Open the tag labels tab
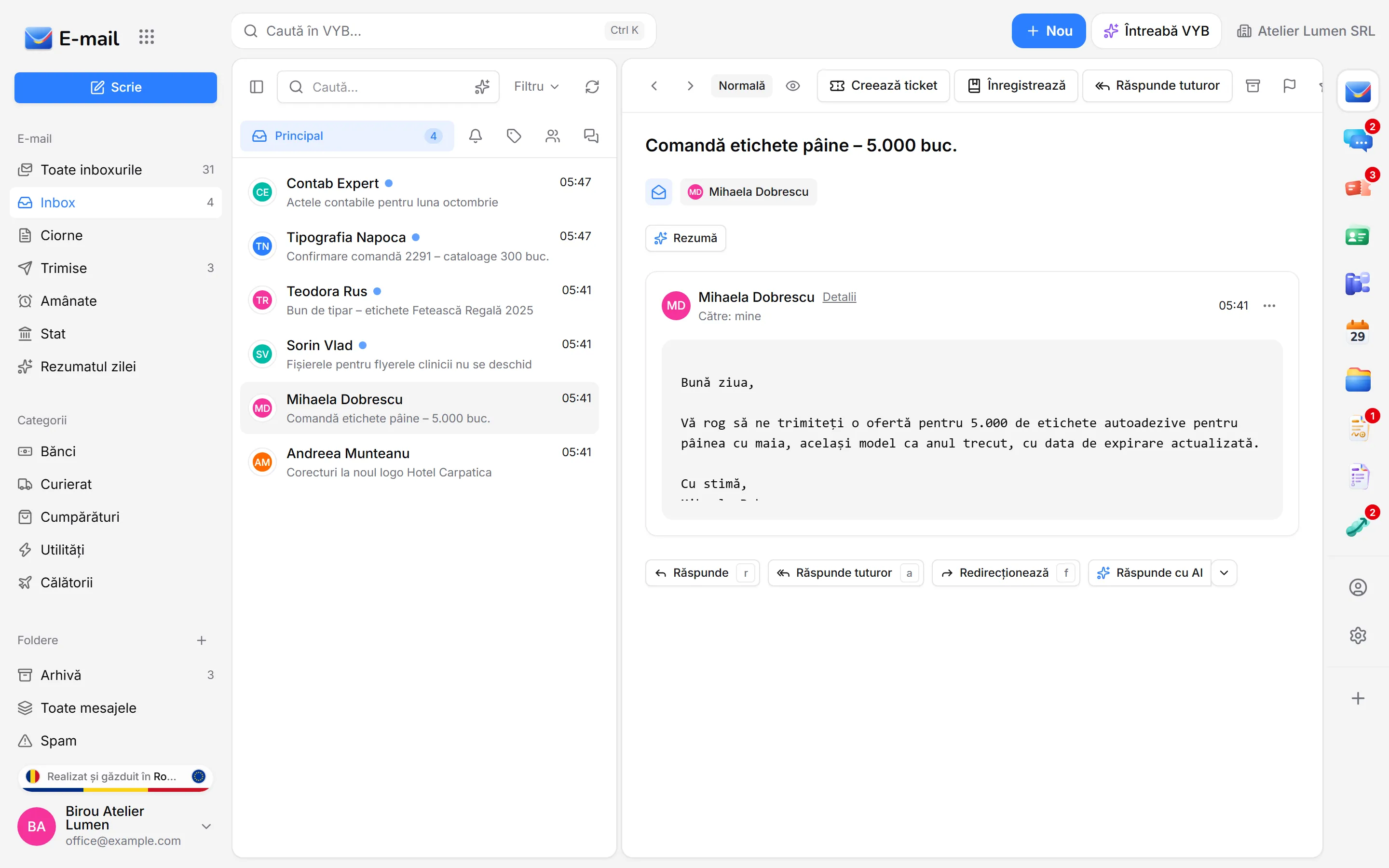This screenshot has height=868, width=1389. pyautogui.click(x=514, y=136)
